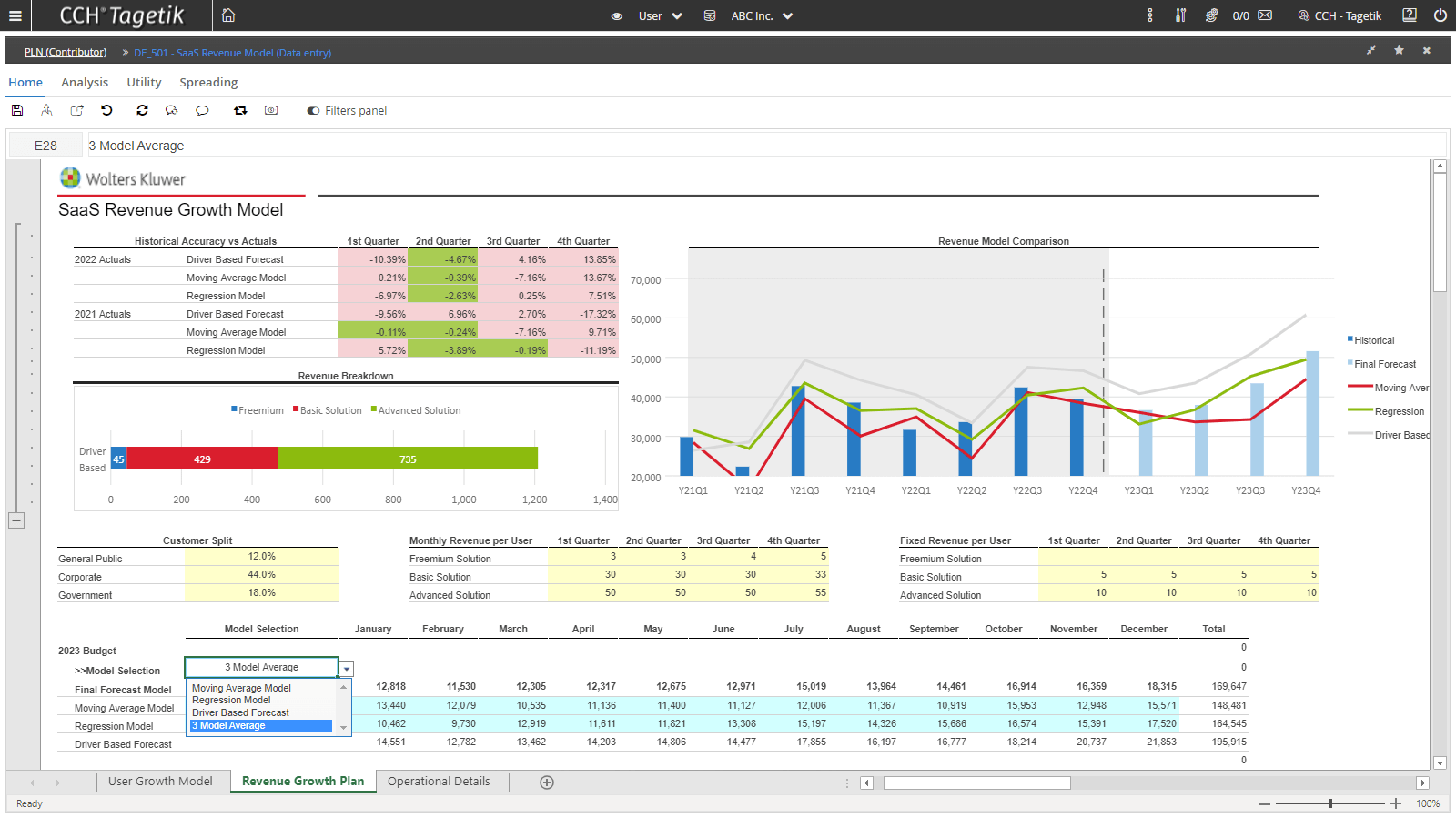Image resolution: width=1456 pixels, height=818 pixels.
Task: Open the help question mark icon
Action: (x=1410, y=15)
